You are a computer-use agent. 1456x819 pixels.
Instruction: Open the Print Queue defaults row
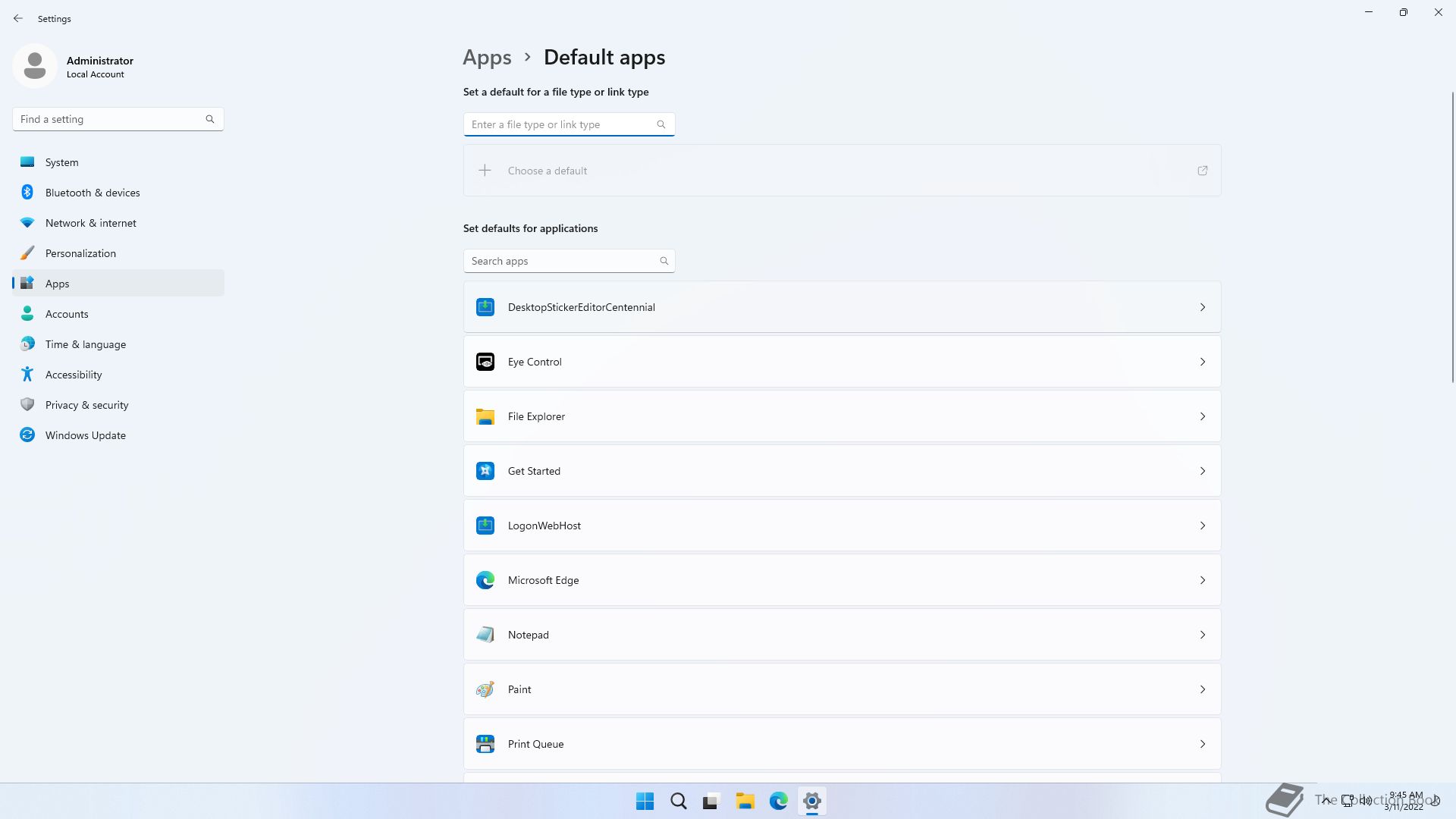tap(842, 744)
